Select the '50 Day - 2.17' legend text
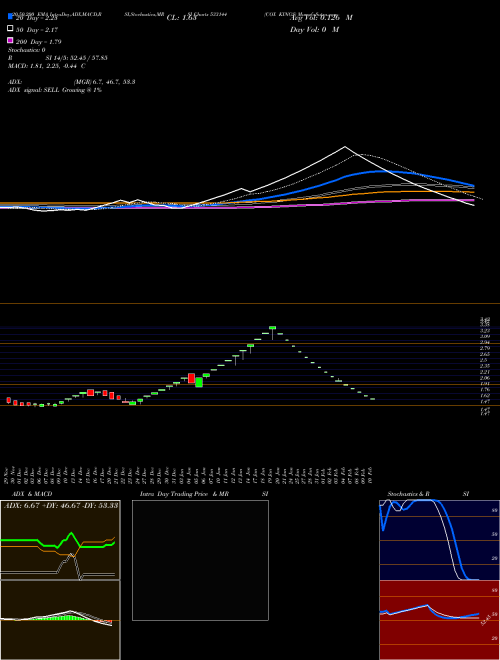This screenshot has width=500, height=660. pyautogui.click(x=37, y=30)
